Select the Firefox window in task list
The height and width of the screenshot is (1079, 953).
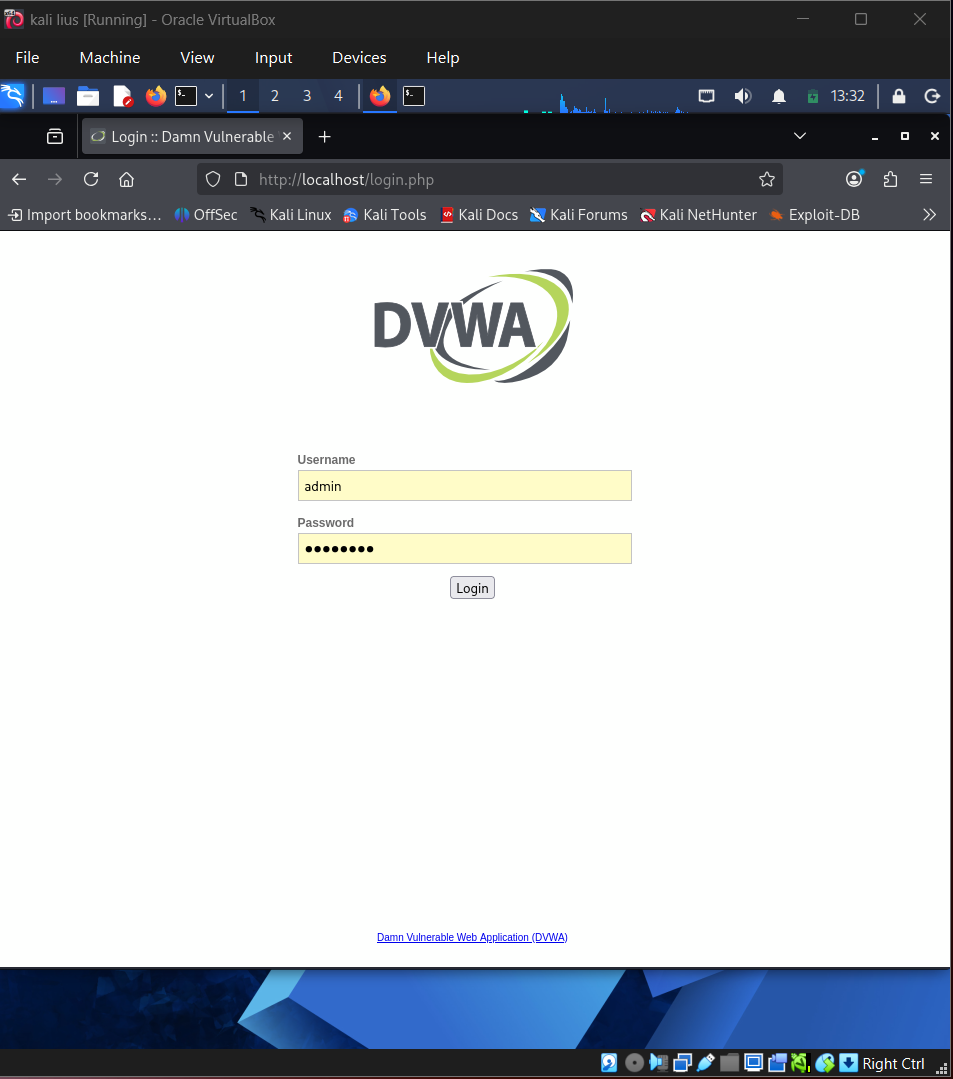click(380, 96)
